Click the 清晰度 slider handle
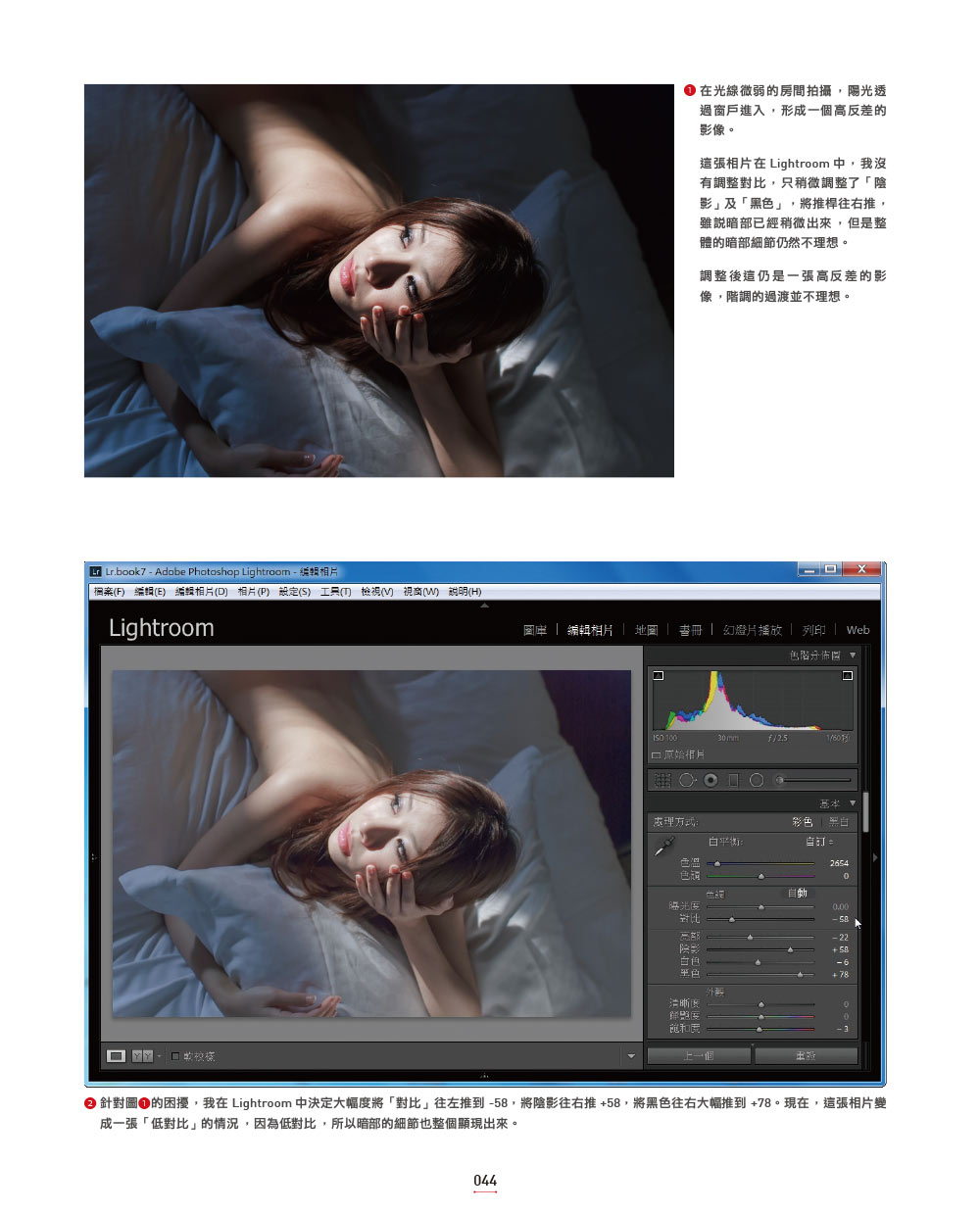This screenshot has width=980, height=1213. pos(760,1004)
